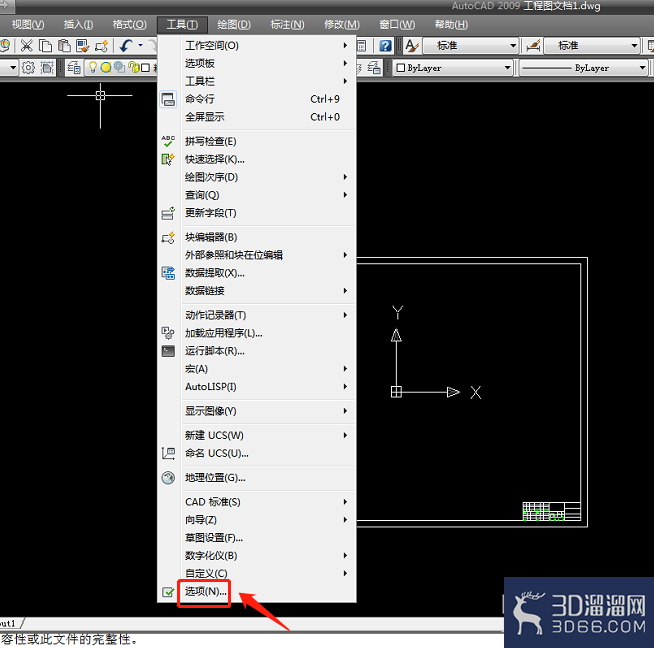Click the 命名 UCS icon in menu

click(168, 453)
